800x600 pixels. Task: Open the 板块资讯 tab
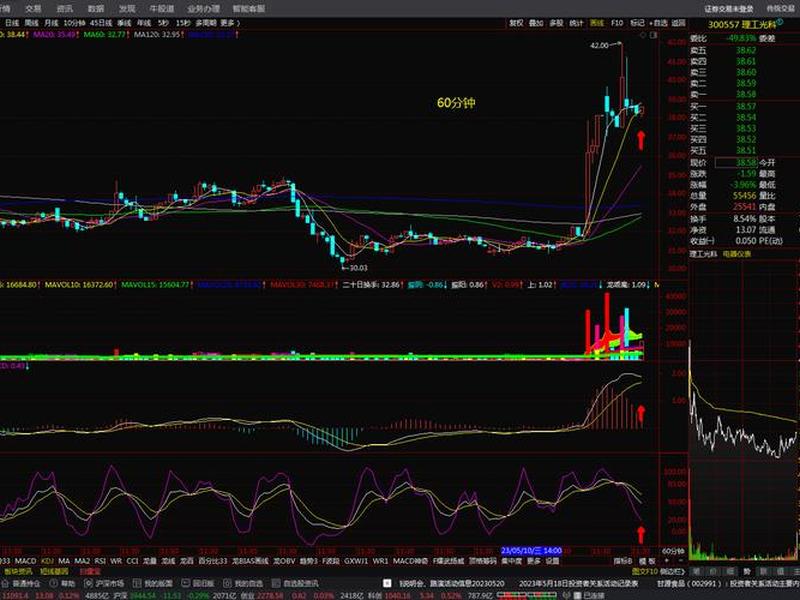[x=18, y=571]
